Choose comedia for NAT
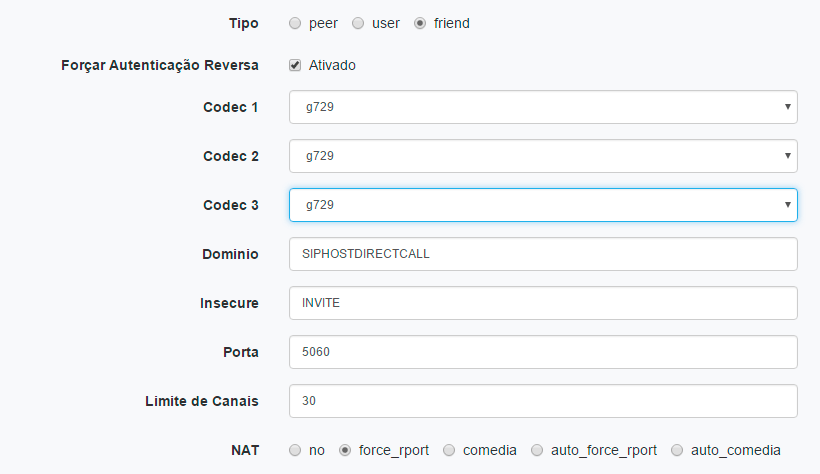This screenshot has width=820, height=474. tap(449, 450)
